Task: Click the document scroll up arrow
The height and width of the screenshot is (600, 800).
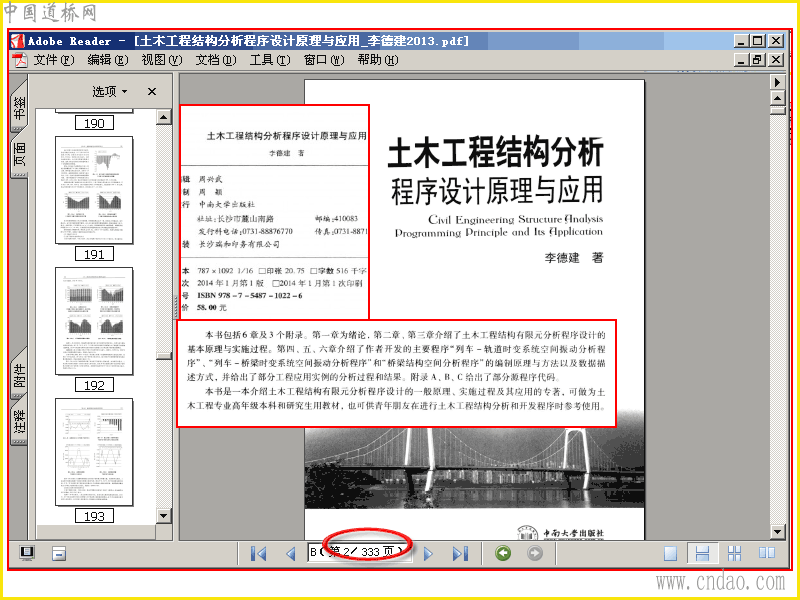Action: (777, 97)
